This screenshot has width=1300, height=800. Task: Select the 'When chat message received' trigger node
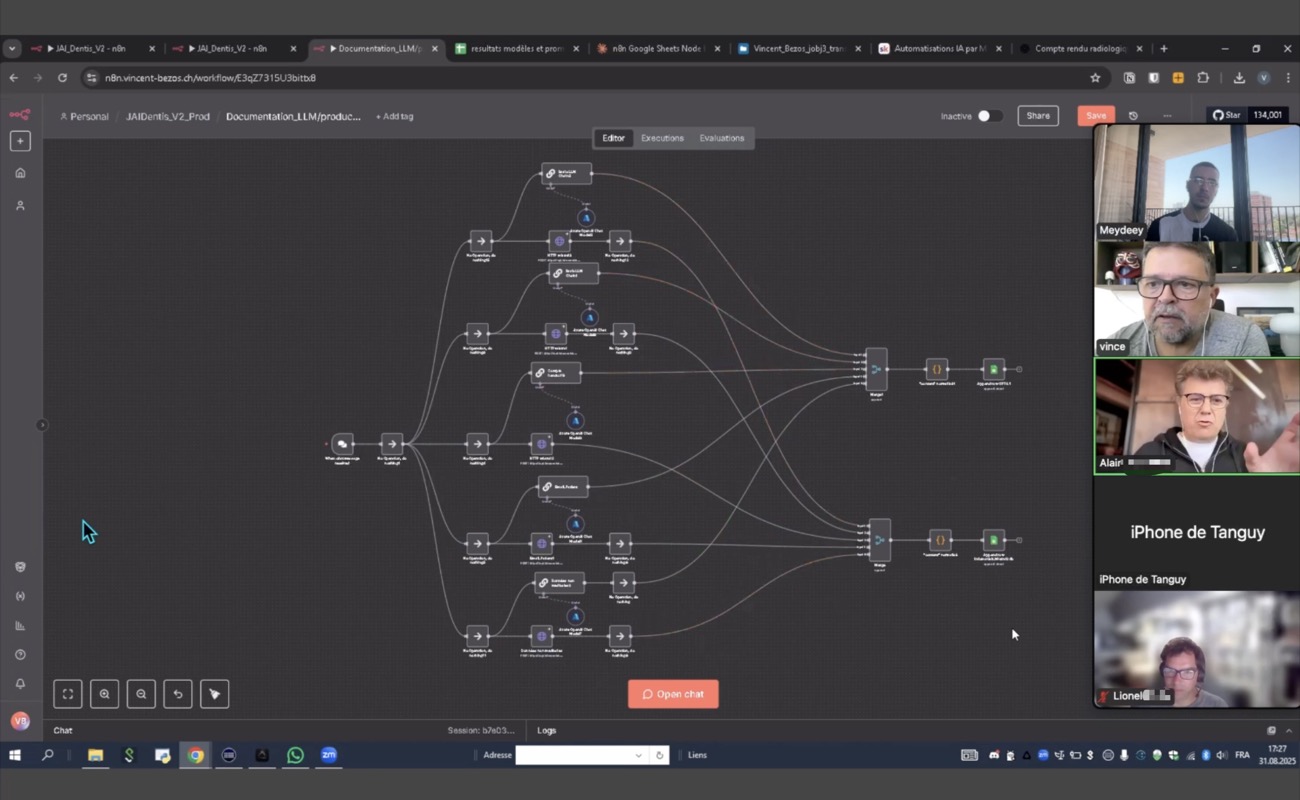pos(342,443)
